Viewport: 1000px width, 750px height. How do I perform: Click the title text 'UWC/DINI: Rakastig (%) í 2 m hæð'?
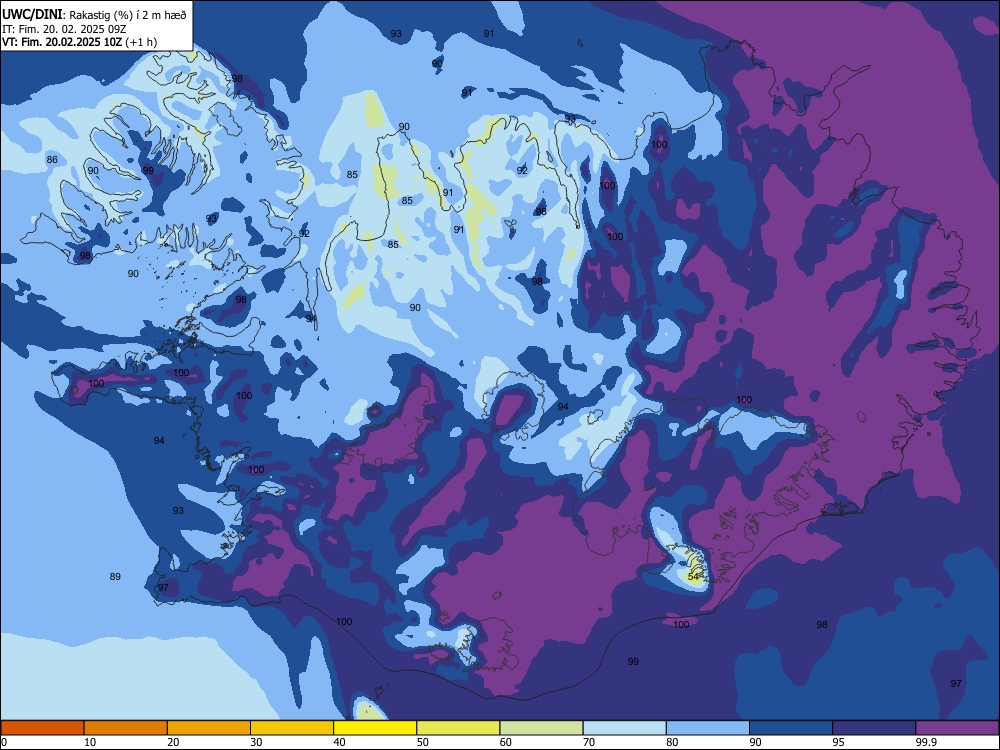pyautogui.click(x=94, y=15)
